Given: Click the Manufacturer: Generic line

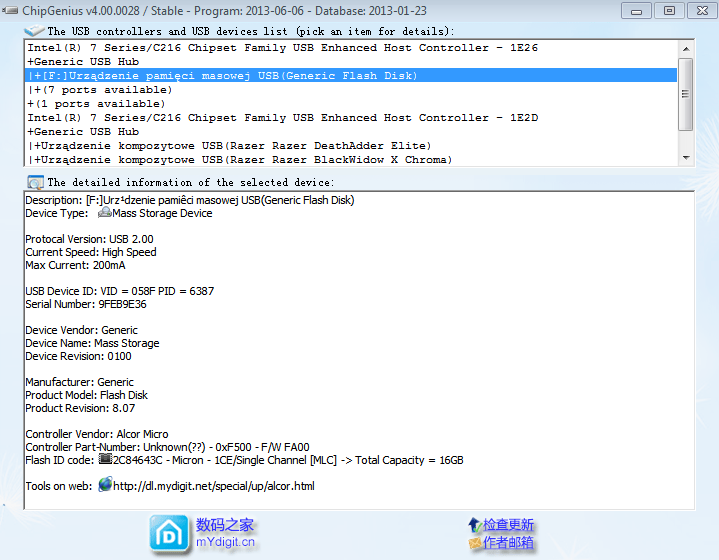Looking at the screenshot, I should (x=79, y=382).
